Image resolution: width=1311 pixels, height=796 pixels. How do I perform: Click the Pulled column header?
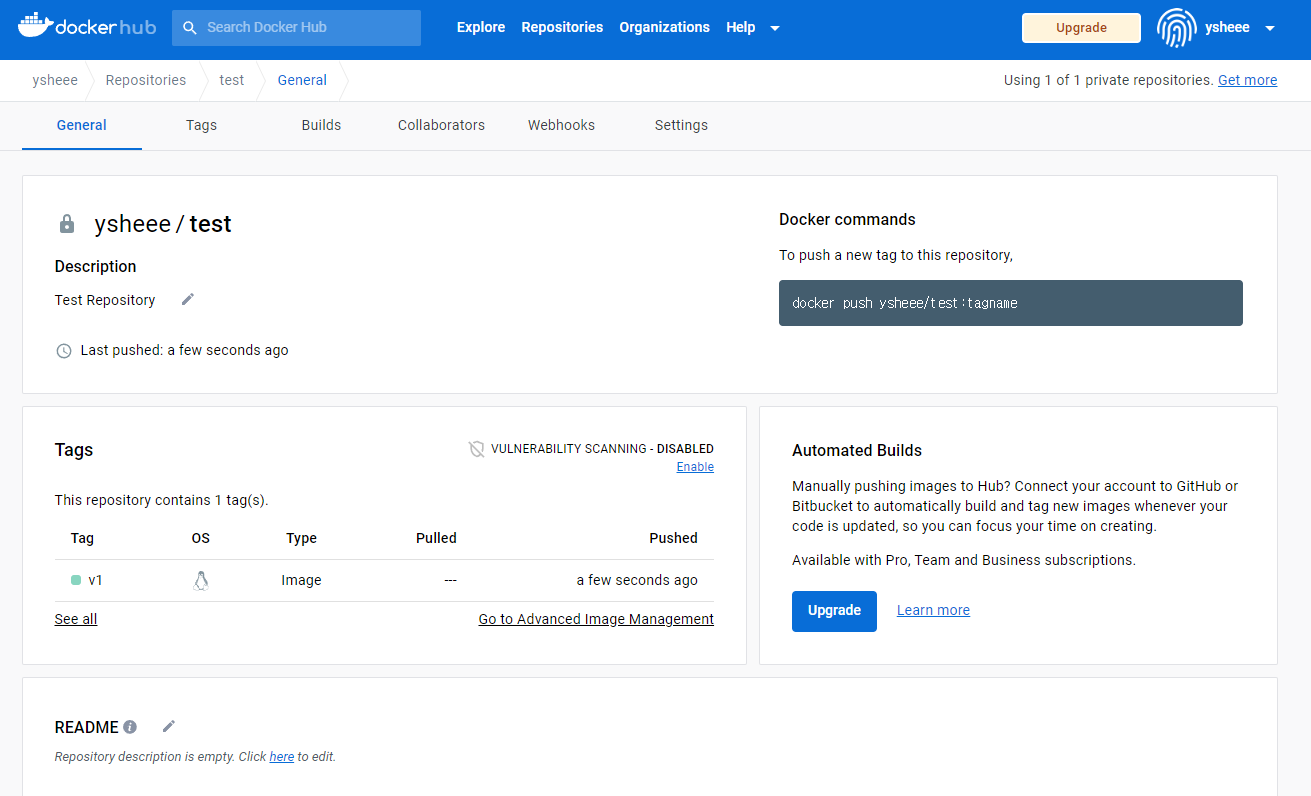click(x=436, y=538)
